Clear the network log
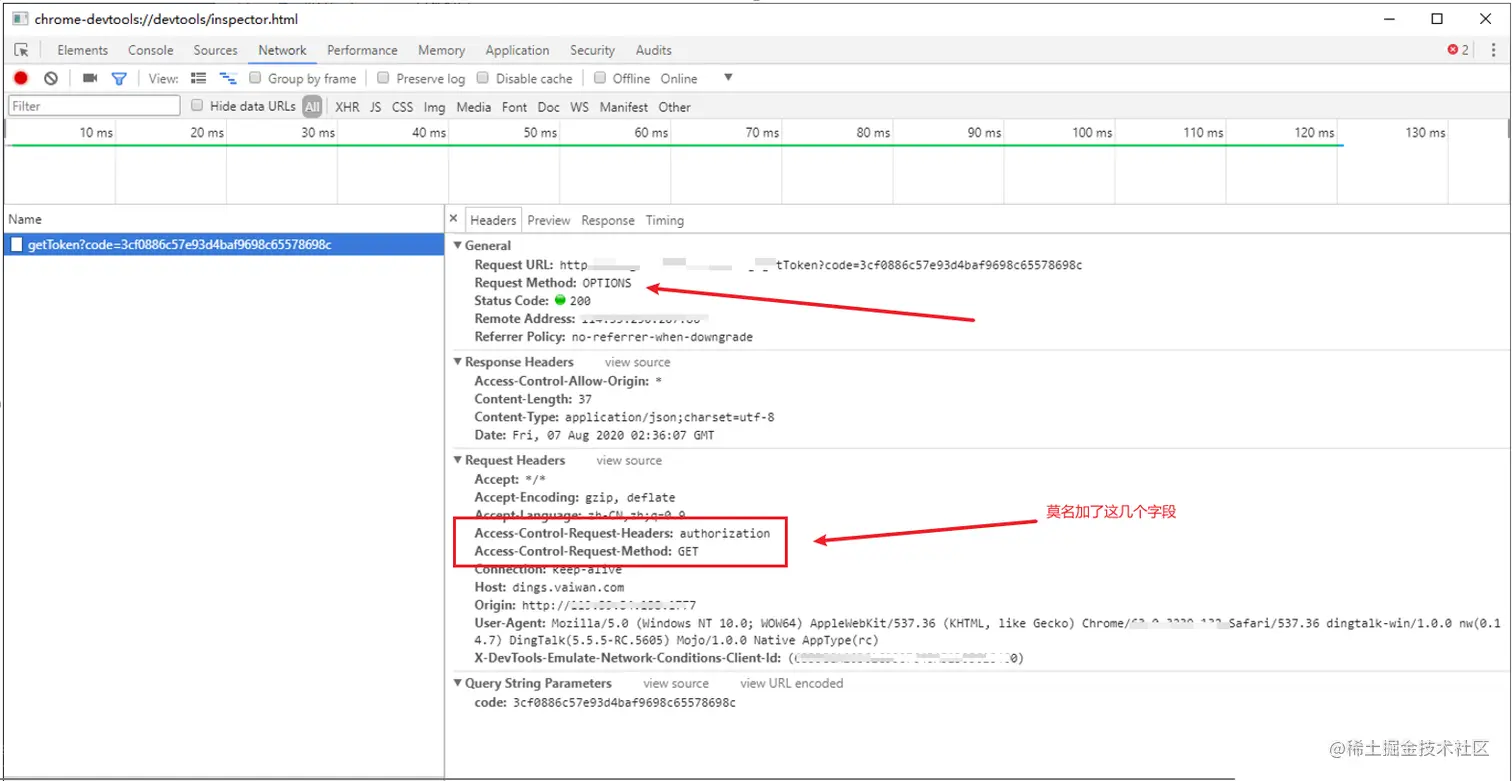 click(x=51, y=78)
